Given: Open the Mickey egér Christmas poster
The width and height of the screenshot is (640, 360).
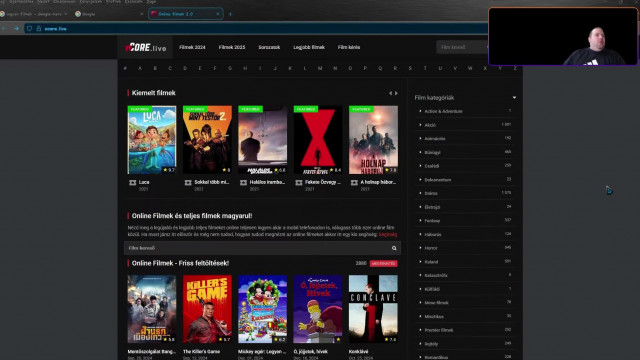Looking at the screenshot, I should (262, 309).
